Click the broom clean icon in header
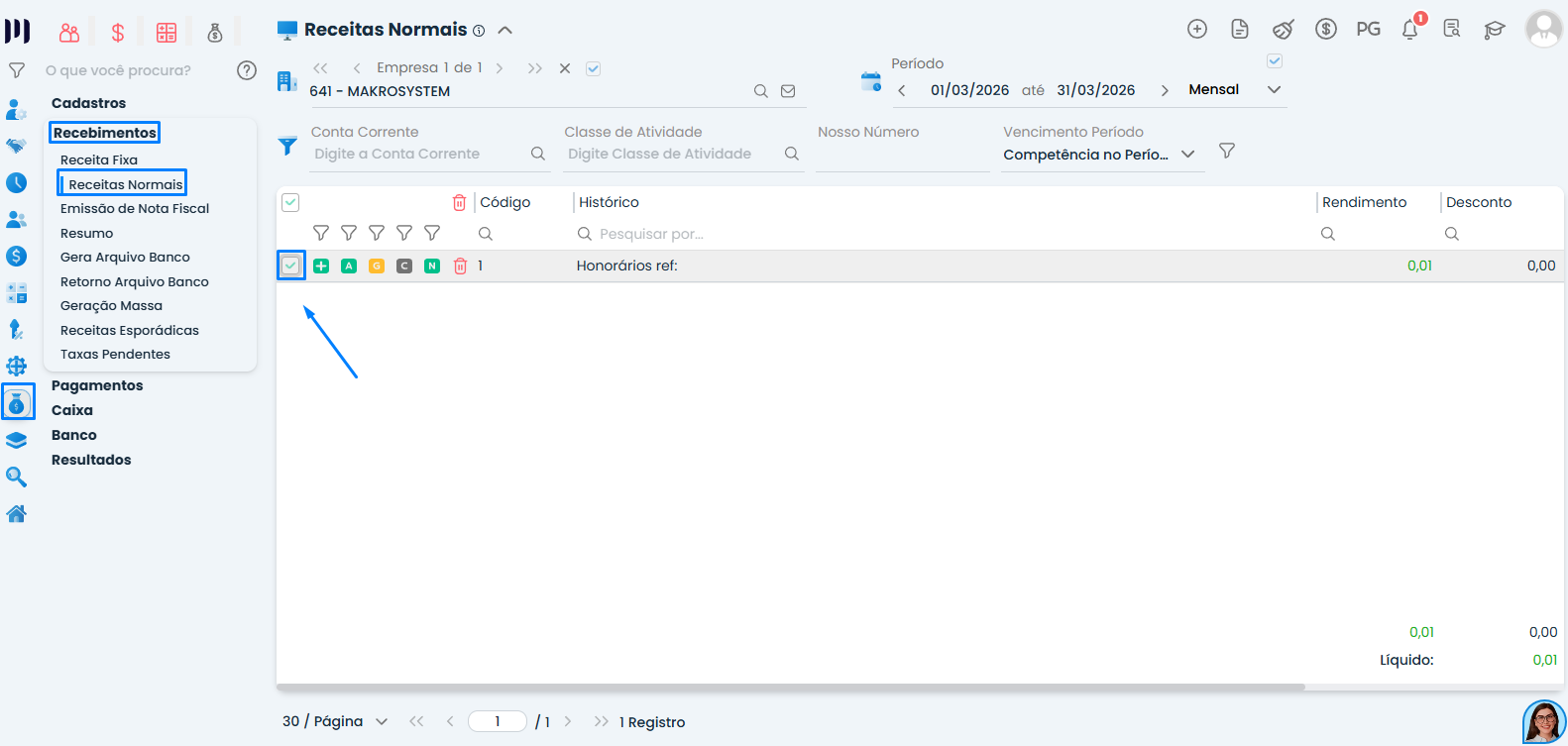 click(x=1284, y=30)
